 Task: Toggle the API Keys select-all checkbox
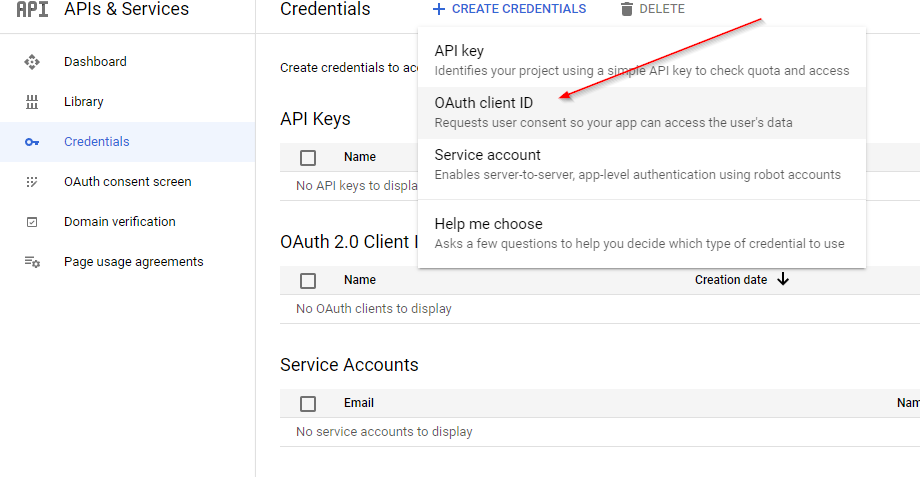(308, 157)
